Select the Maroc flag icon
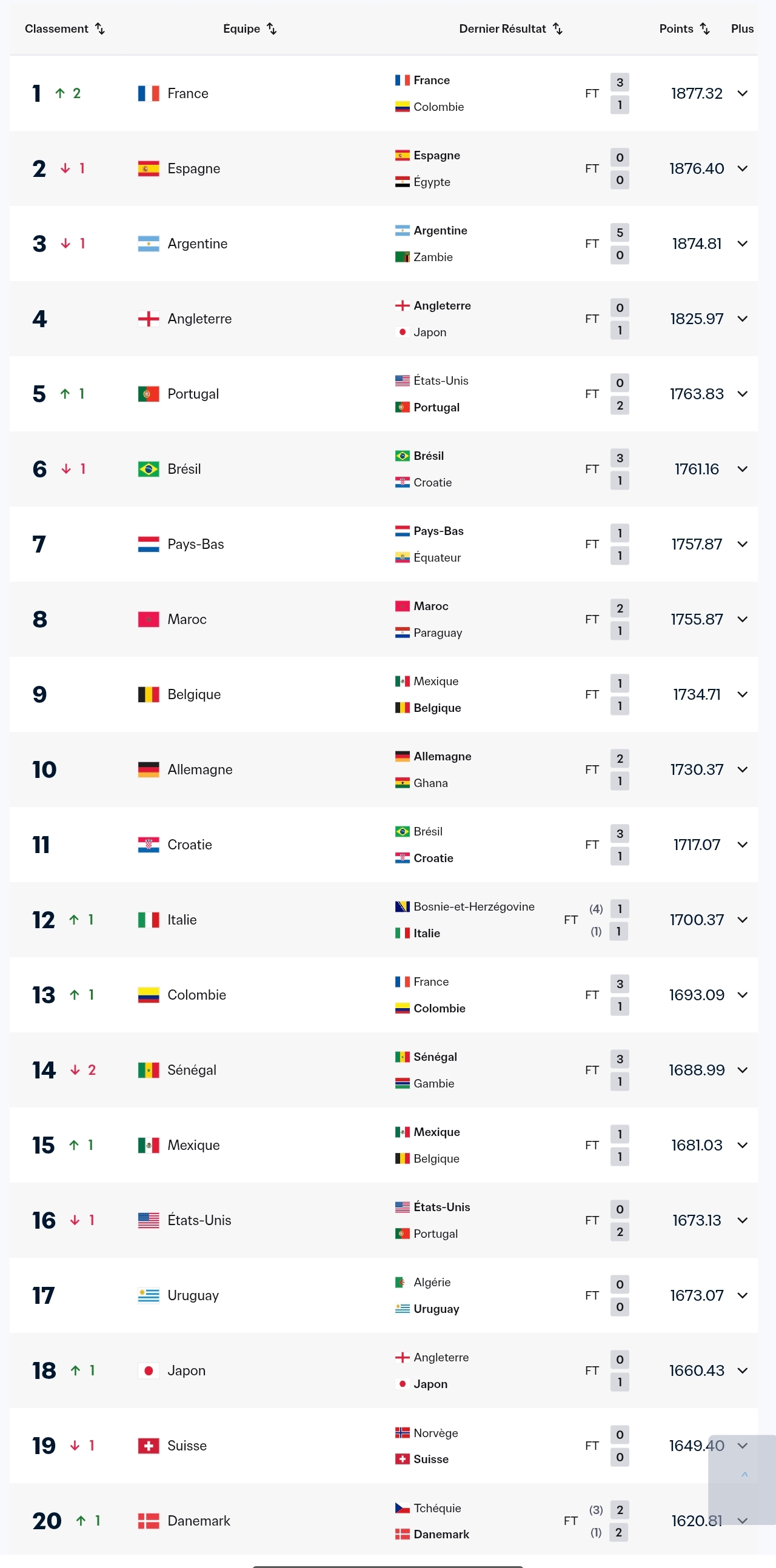 pyautogui.click(x=148, y=619)
